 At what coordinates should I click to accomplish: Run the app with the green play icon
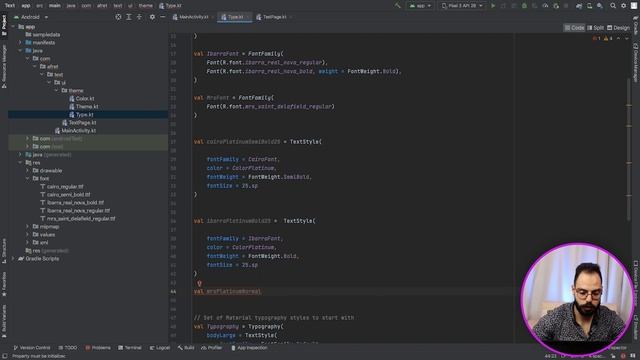(493, 6)
